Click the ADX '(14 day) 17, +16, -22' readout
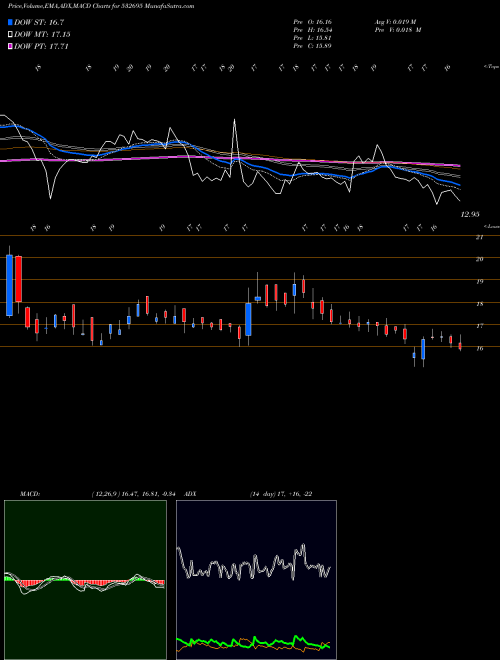This screenshot has width=500, height=660. 280,494
